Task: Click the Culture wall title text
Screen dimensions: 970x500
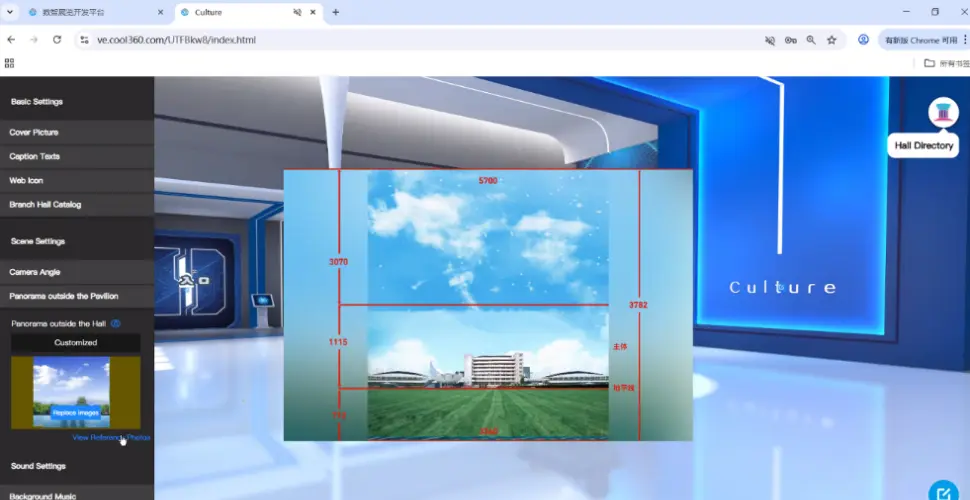Action: 783,288
